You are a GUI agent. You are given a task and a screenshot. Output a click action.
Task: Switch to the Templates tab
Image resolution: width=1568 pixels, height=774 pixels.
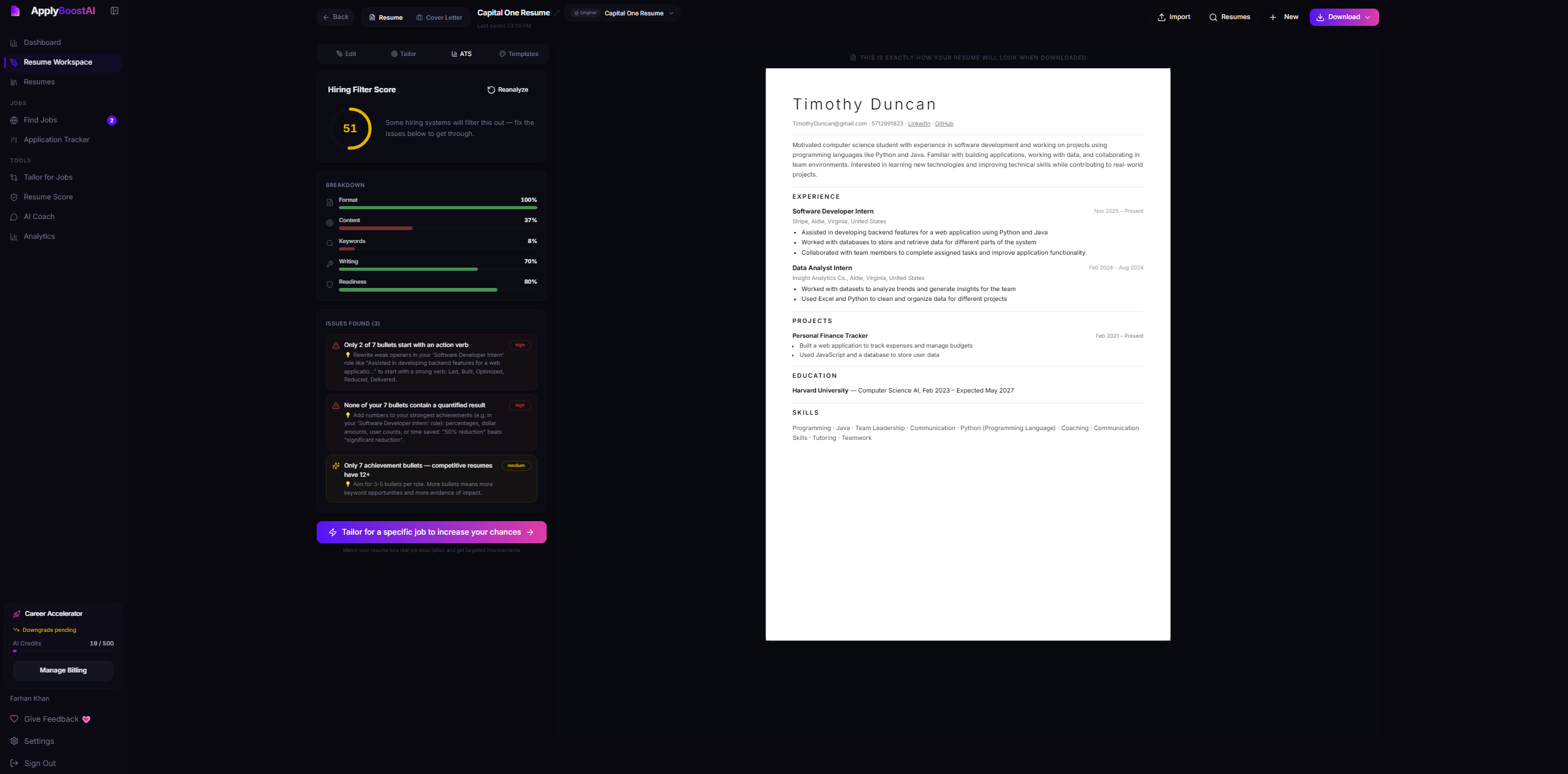[x=518, y=54]
